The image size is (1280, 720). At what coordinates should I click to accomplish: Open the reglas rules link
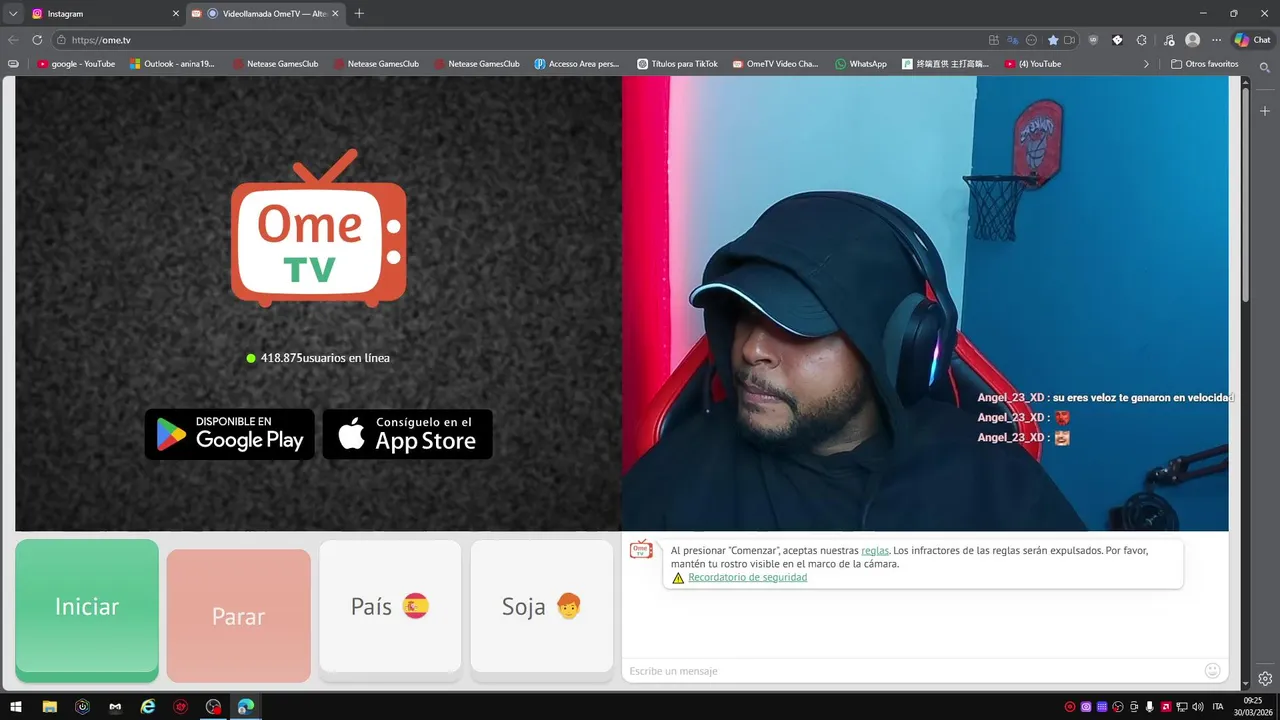pyautogui.click(x=875, y=550)
